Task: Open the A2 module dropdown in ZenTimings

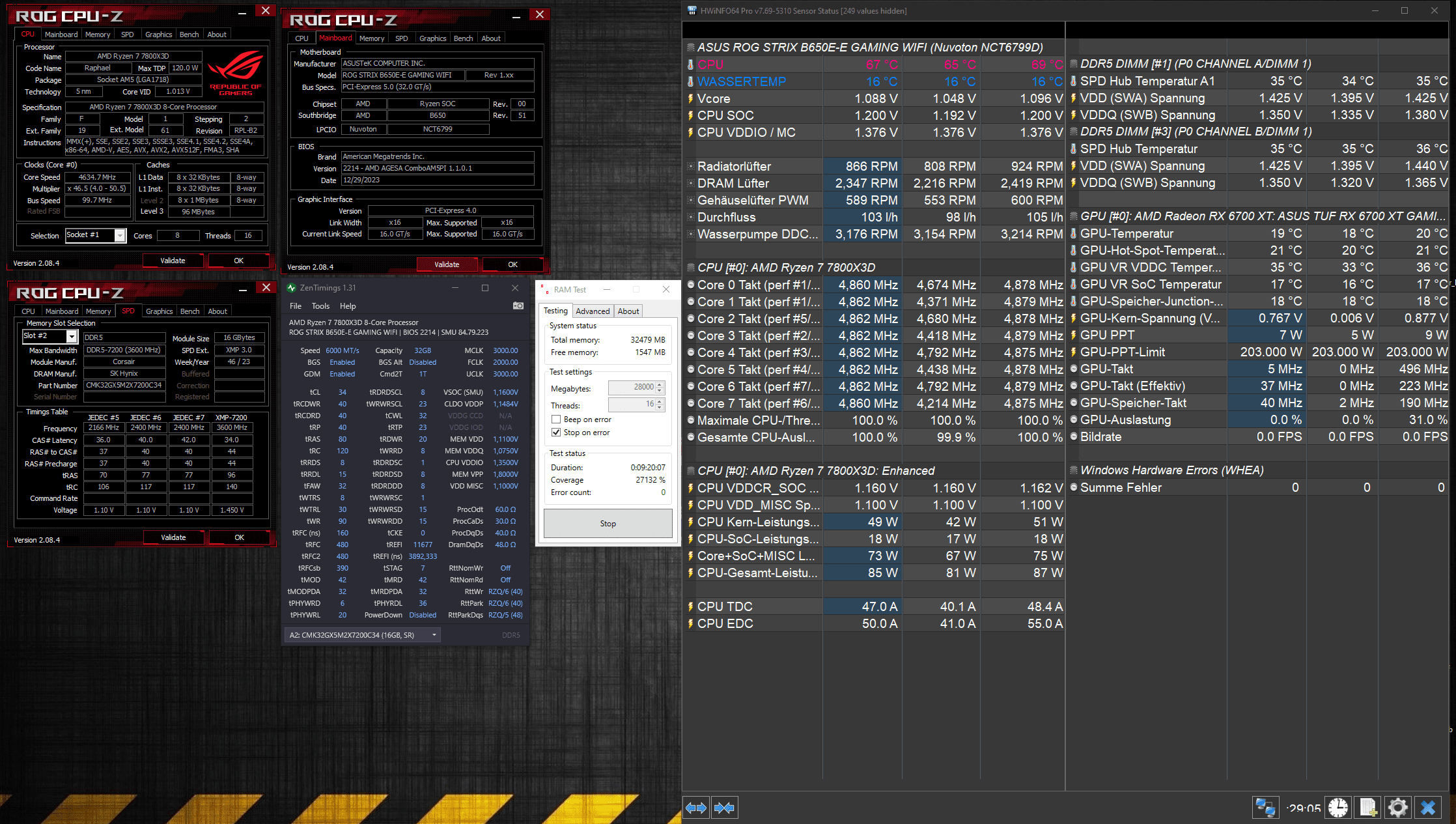Action: pos(363,635)
